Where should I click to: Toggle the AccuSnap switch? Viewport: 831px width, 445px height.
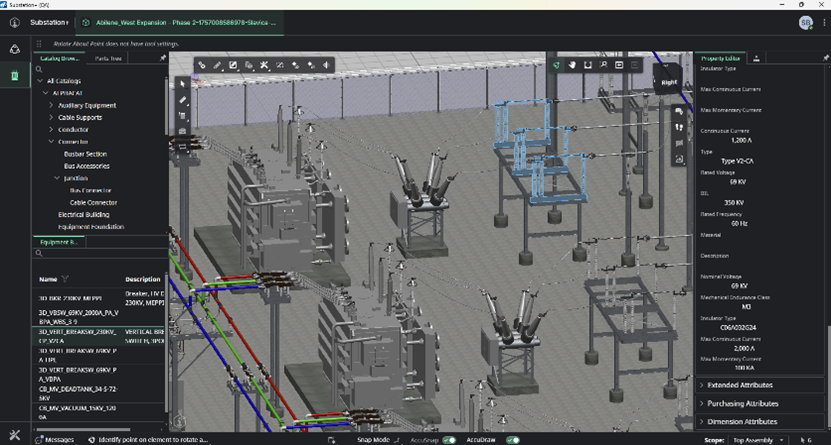(449, 439)
